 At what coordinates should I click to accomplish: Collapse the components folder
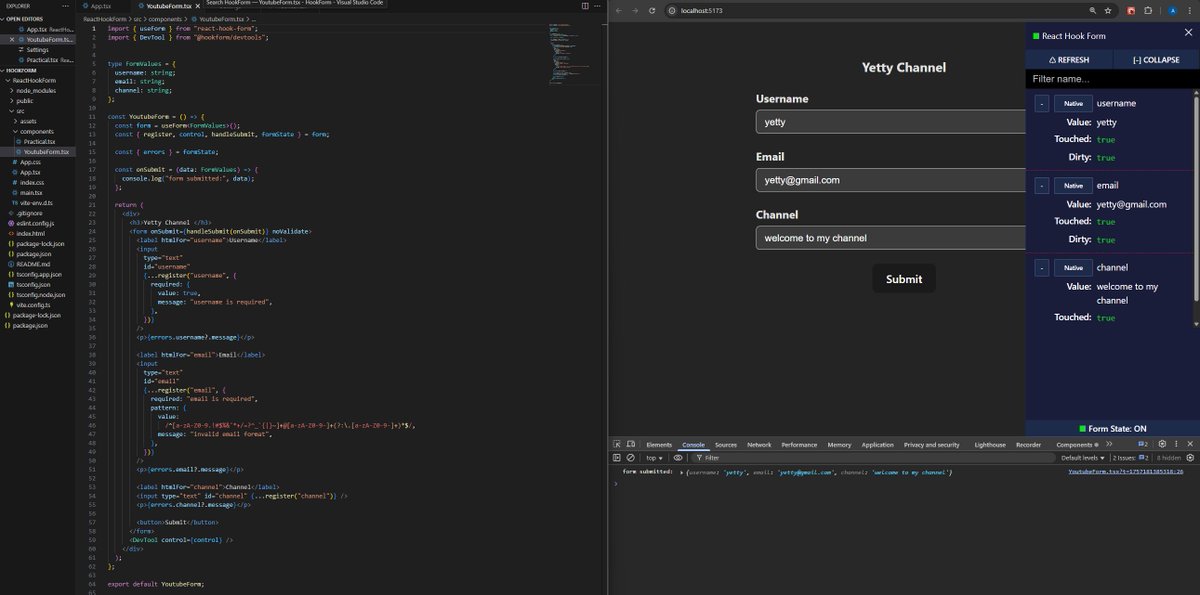tap(36, 131)
